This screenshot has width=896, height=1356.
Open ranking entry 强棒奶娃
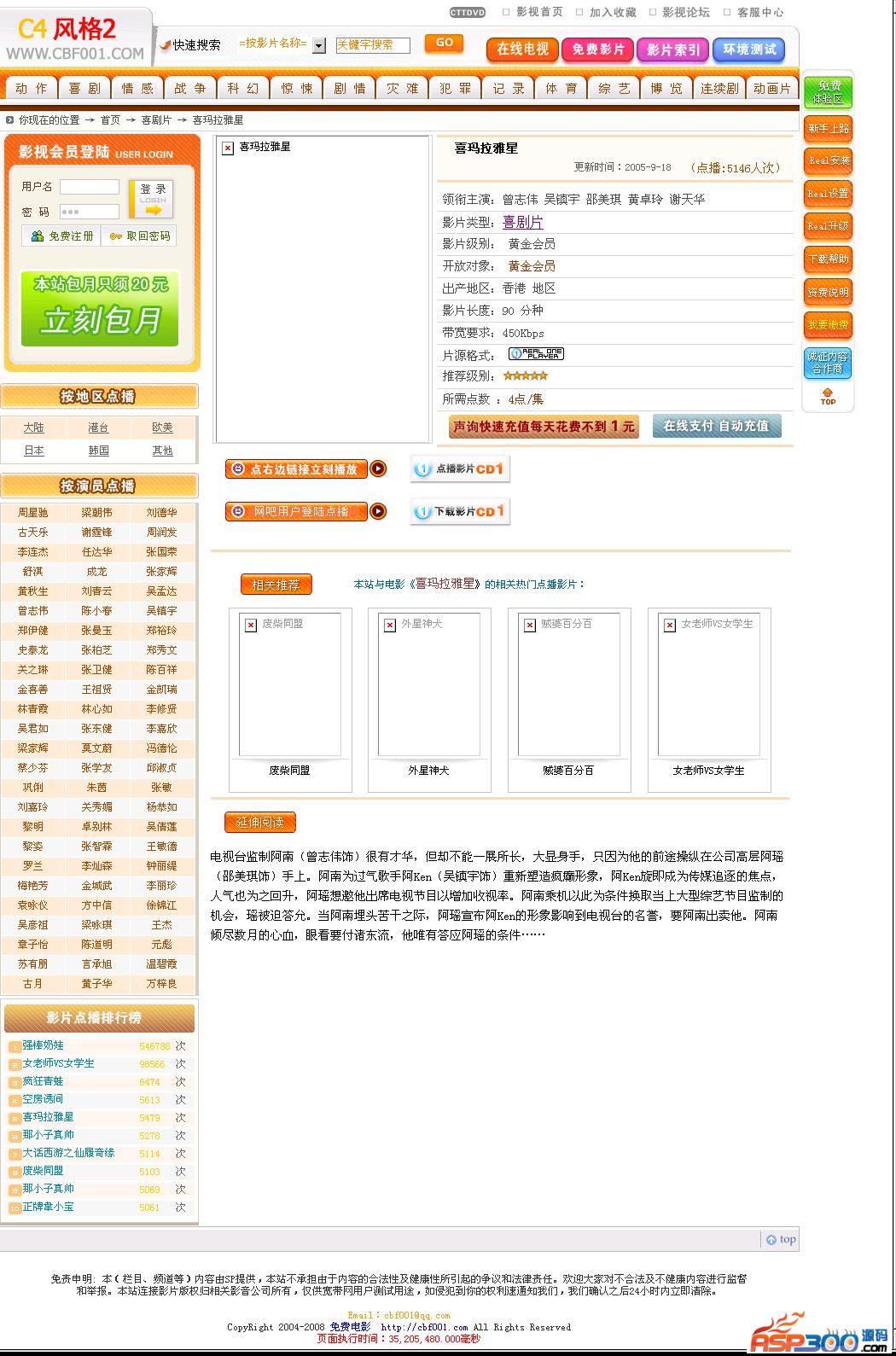[43, 1045]
